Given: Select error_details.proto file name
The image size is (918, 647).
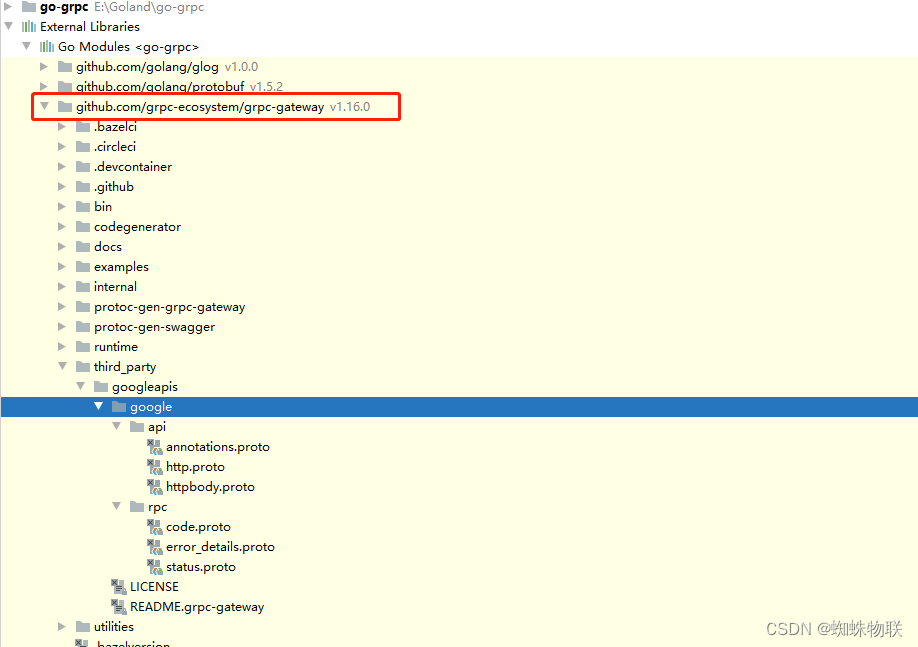Looking at the screenshot, I should 220,547.
